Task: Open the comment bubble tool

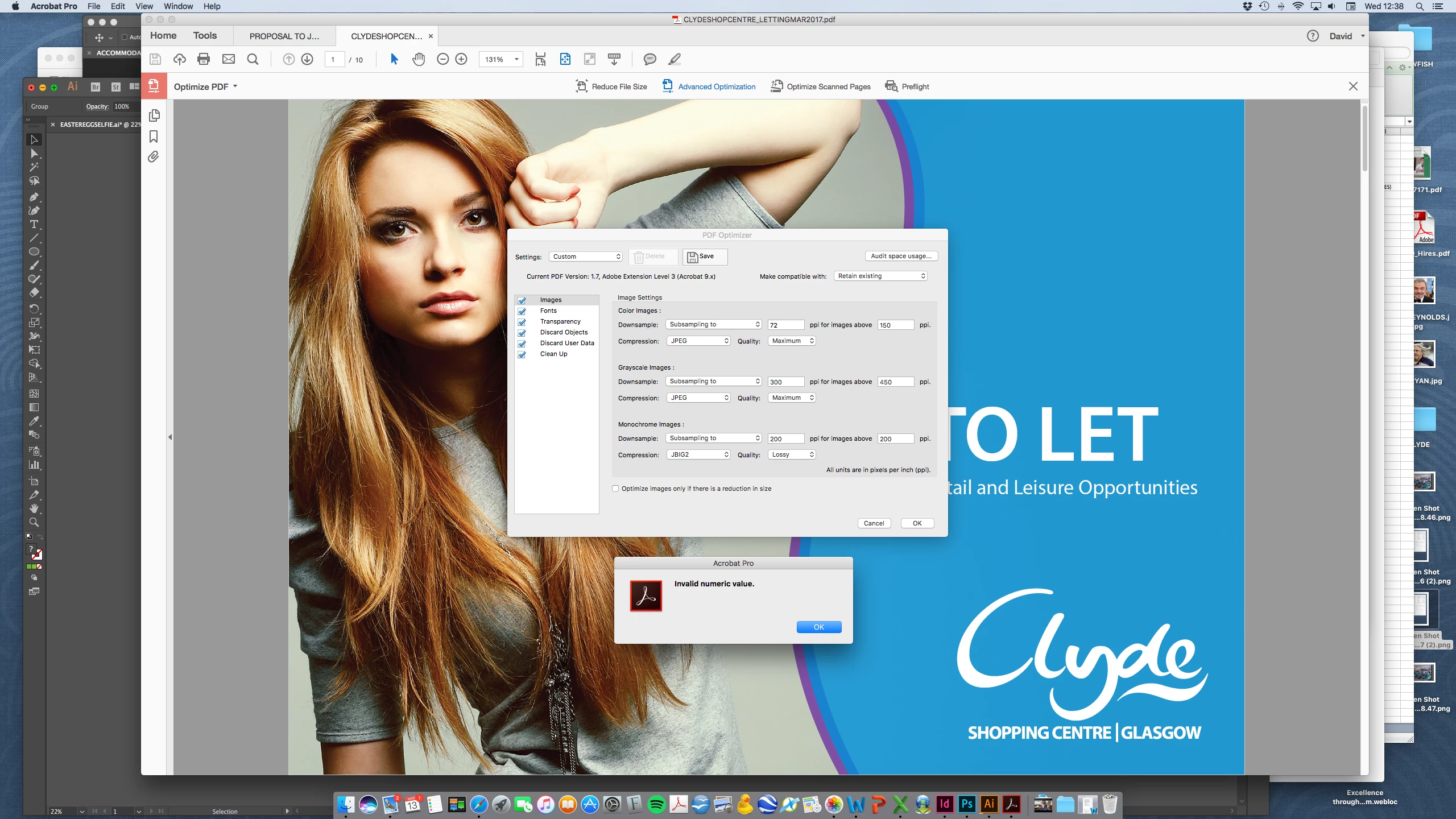Action: coord(650,59)
